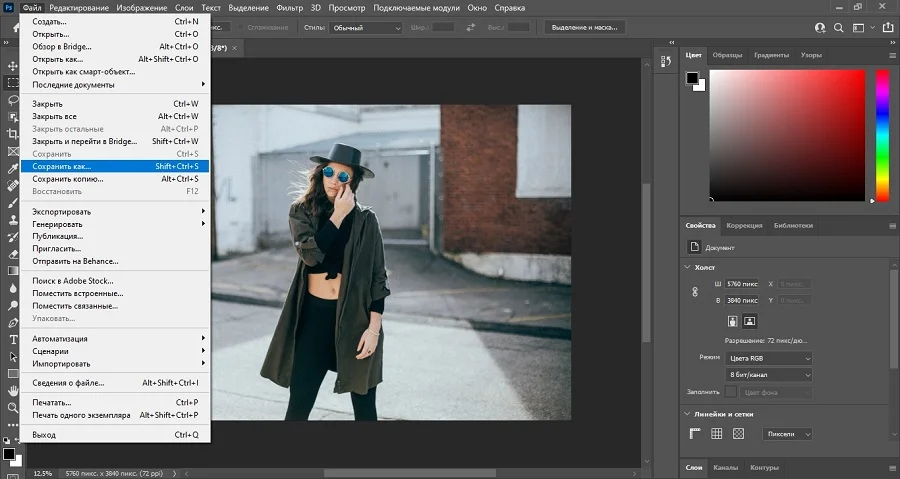The width and height of the screenshot is (900, 479).
Task: Collapse the Холст section
Action: point(687,267)
